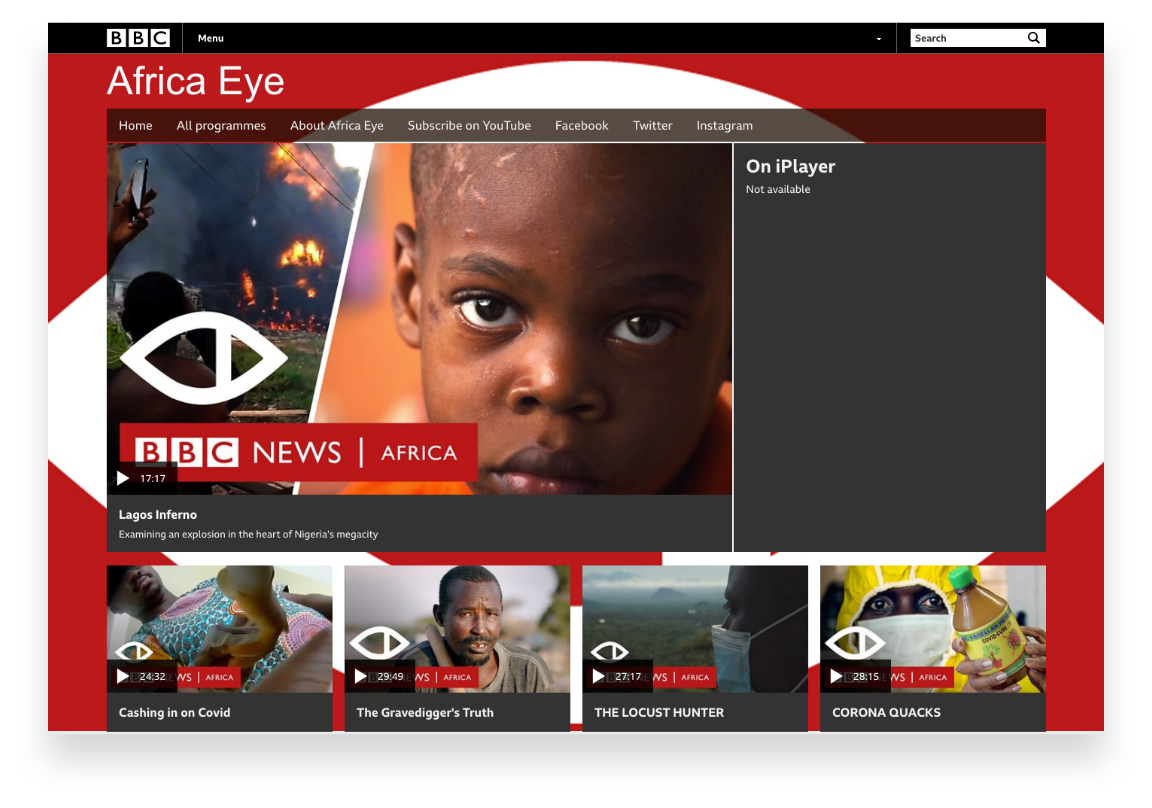Play the Cashing in on Covid video
The width and height of the screenshot is (1152, 808).
click(122, 677)
